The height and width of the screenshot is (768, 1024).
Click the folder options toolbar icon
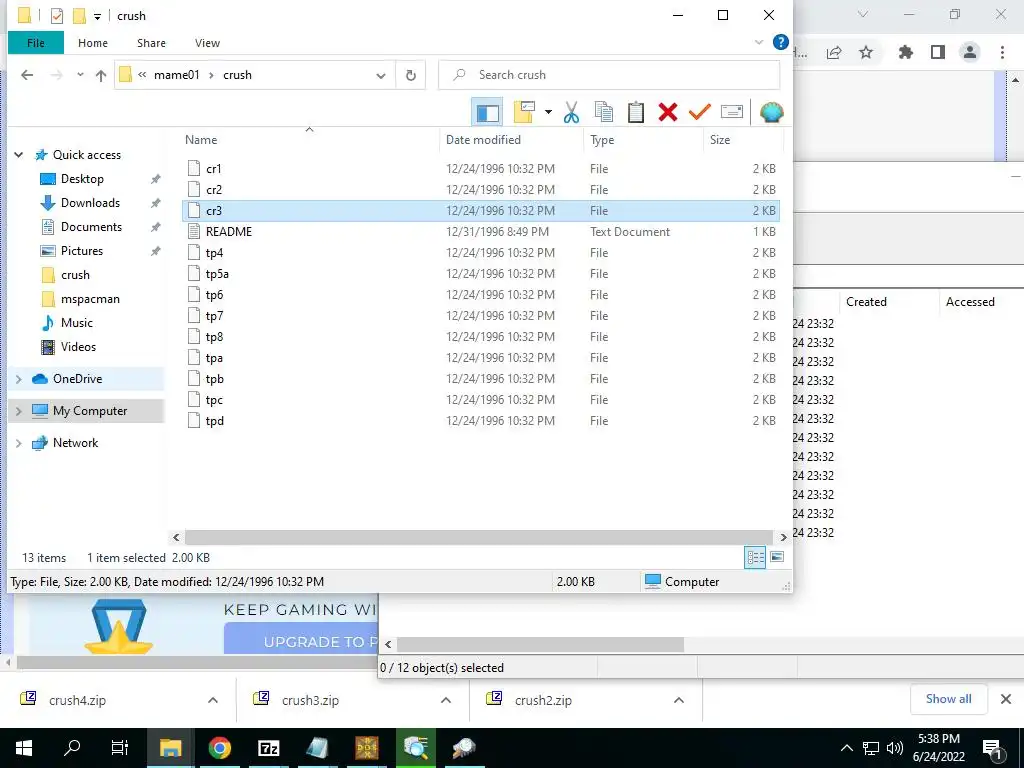pyautogui.click(x=524, y=112)
